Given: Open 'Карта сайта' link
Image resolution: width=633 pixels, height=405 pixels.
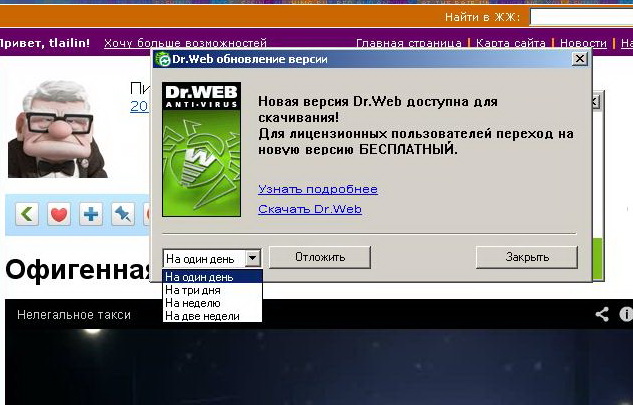Looking at the screenshot, I should 511,43.
